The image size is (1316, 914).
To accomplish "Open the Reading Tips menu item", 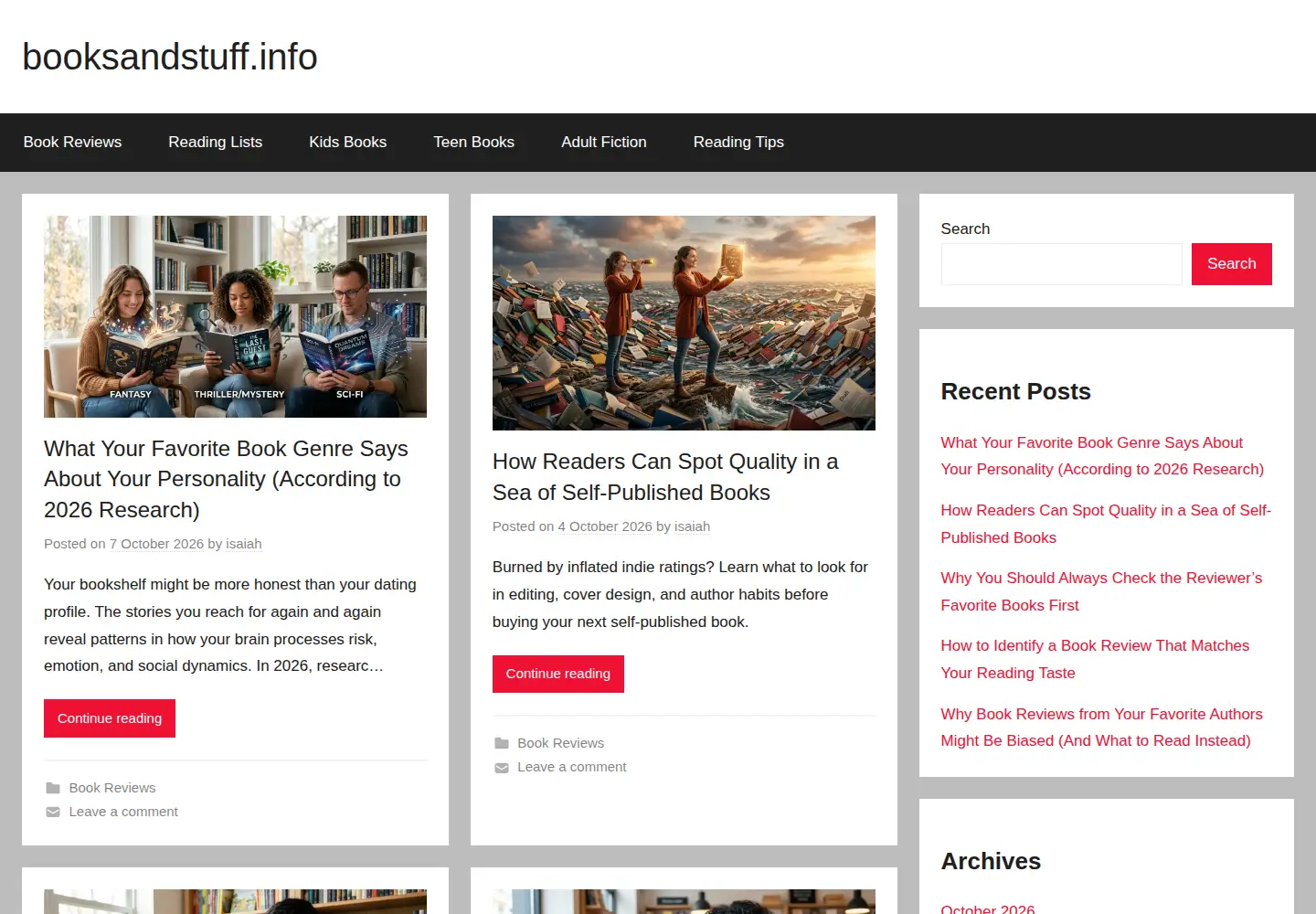I will [738, 142].
